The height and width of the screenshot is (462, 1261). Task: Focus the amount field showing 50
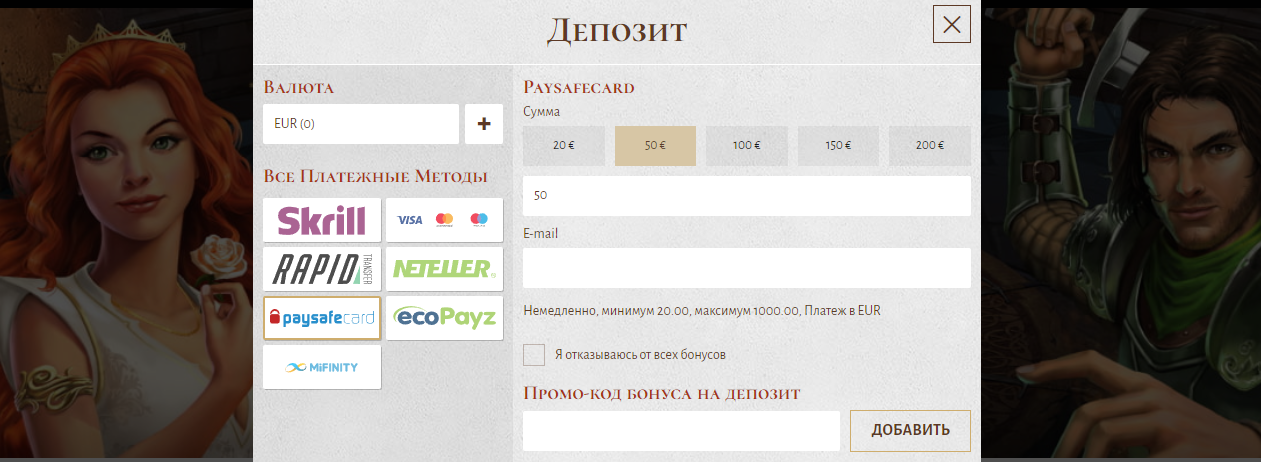[747, 196]
